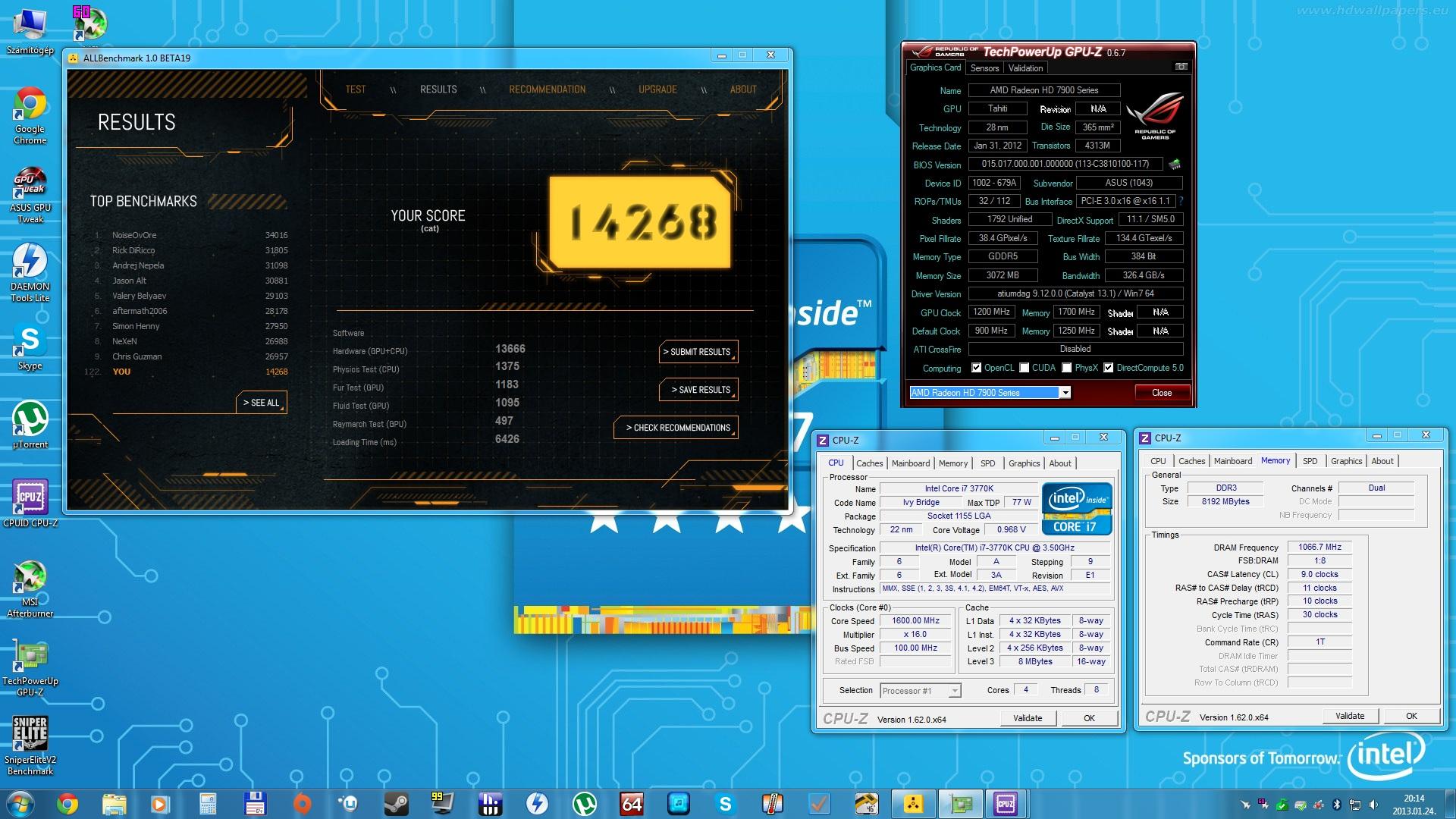Screen dimensions: 1456x819
Task: Click SEE ALL under top benchmarks
Action: point(262,403)
